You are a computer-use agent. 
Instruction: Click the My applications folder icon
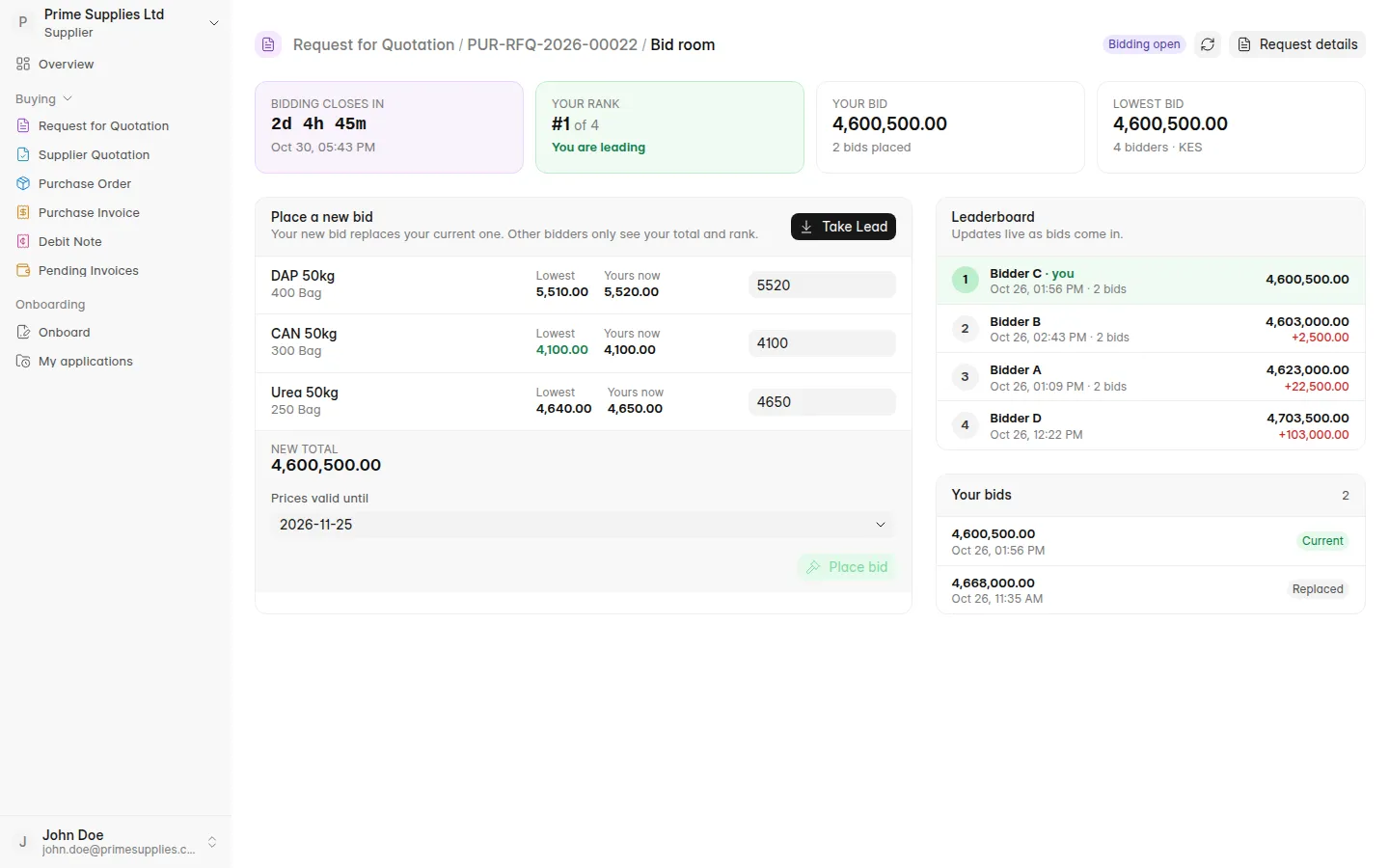point(23,362)
